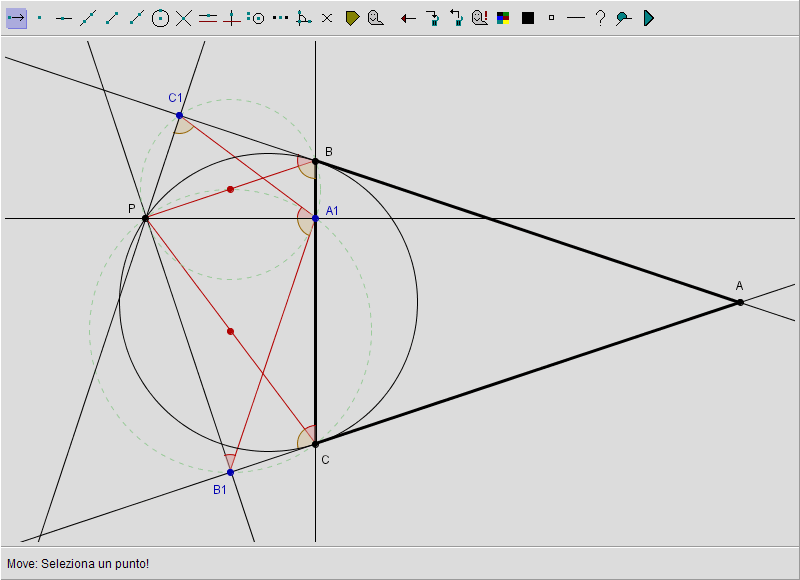The width and height of the screenshot is (800, 580).
Task: Open the multicolor palette icon
Action: tap(504, 18)
